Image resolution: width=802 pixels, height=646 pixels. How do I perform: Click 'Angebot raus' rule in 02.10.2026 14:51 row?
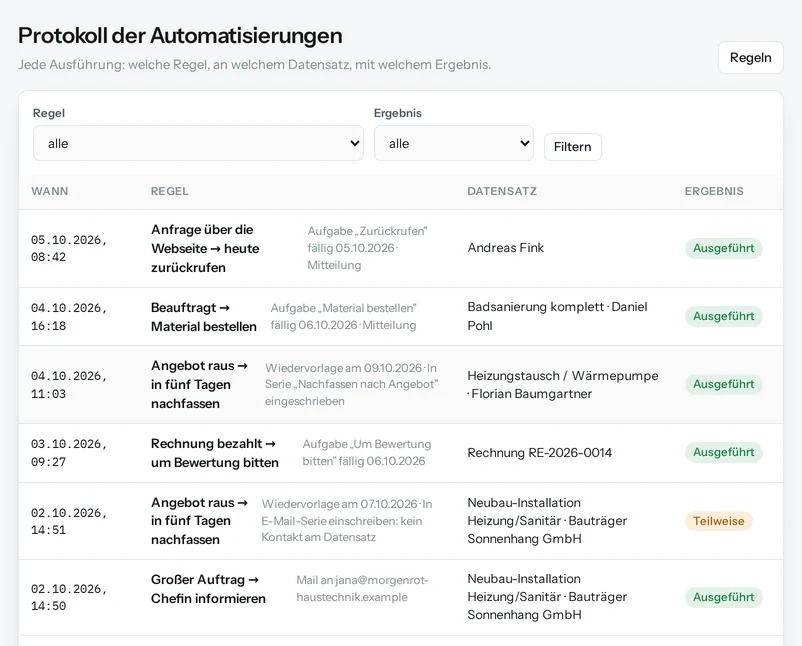click(199, 521)
